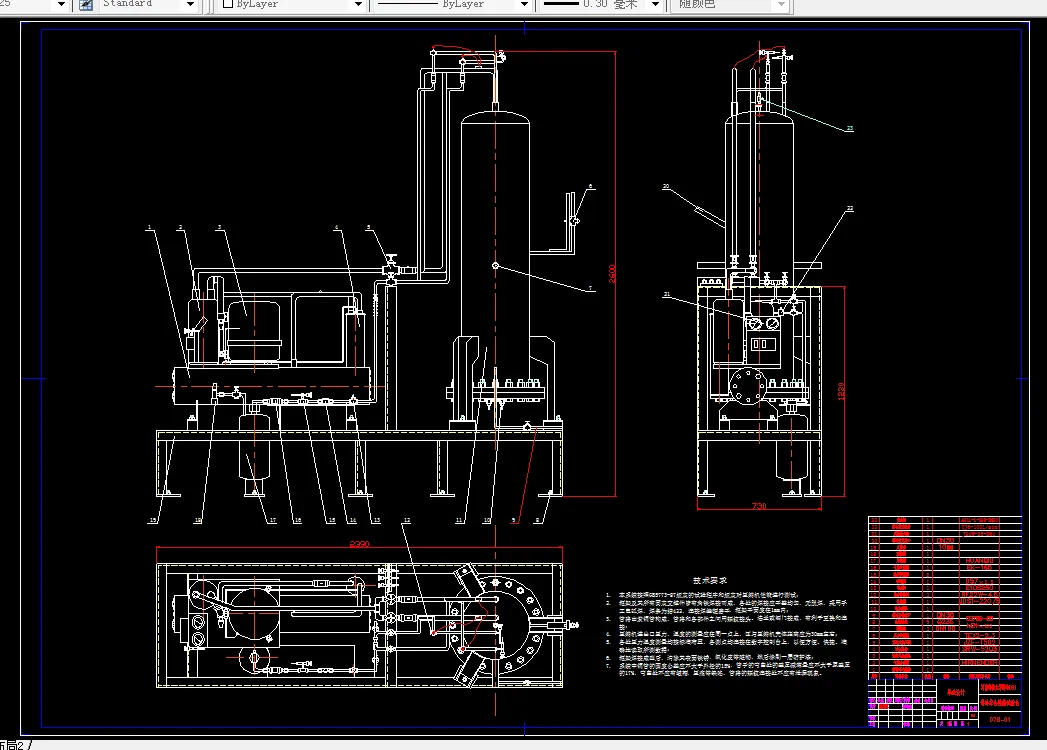1047x750 pixels.
Task: Select part balloon number 22
Action: click(850, 208)
